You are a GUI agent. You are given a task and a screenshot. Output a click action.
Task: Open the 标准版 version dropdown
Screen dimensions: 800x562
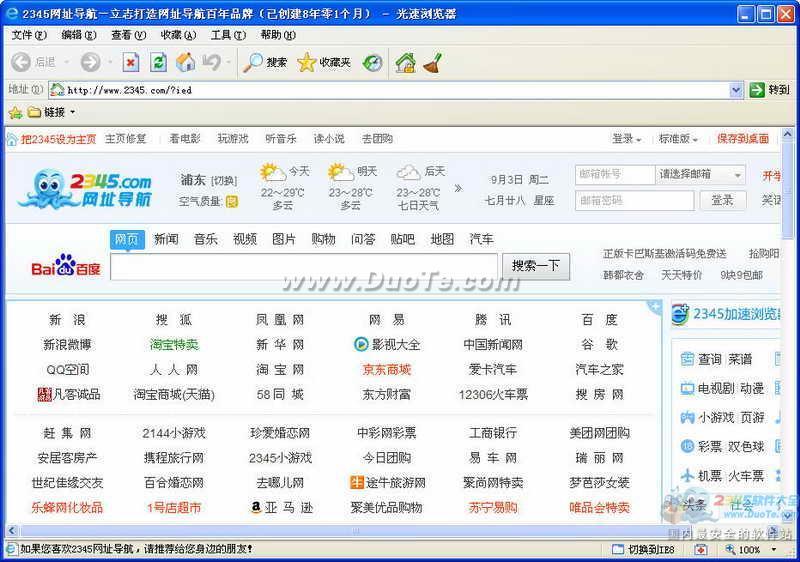[678, 139]
